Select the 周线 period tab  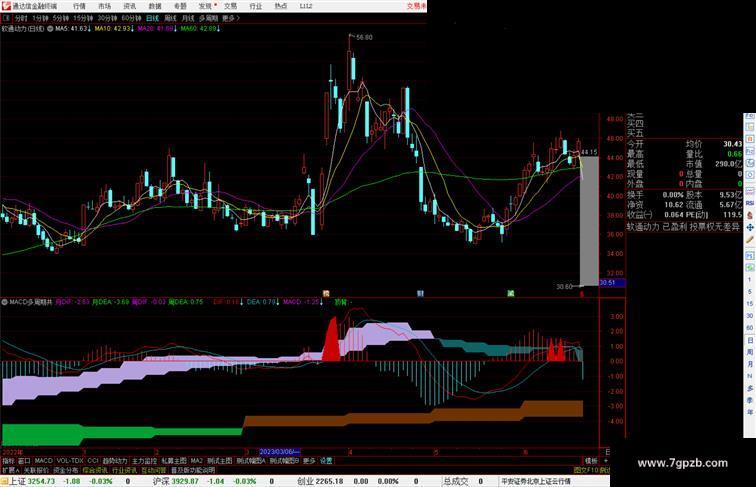(170, 18)
